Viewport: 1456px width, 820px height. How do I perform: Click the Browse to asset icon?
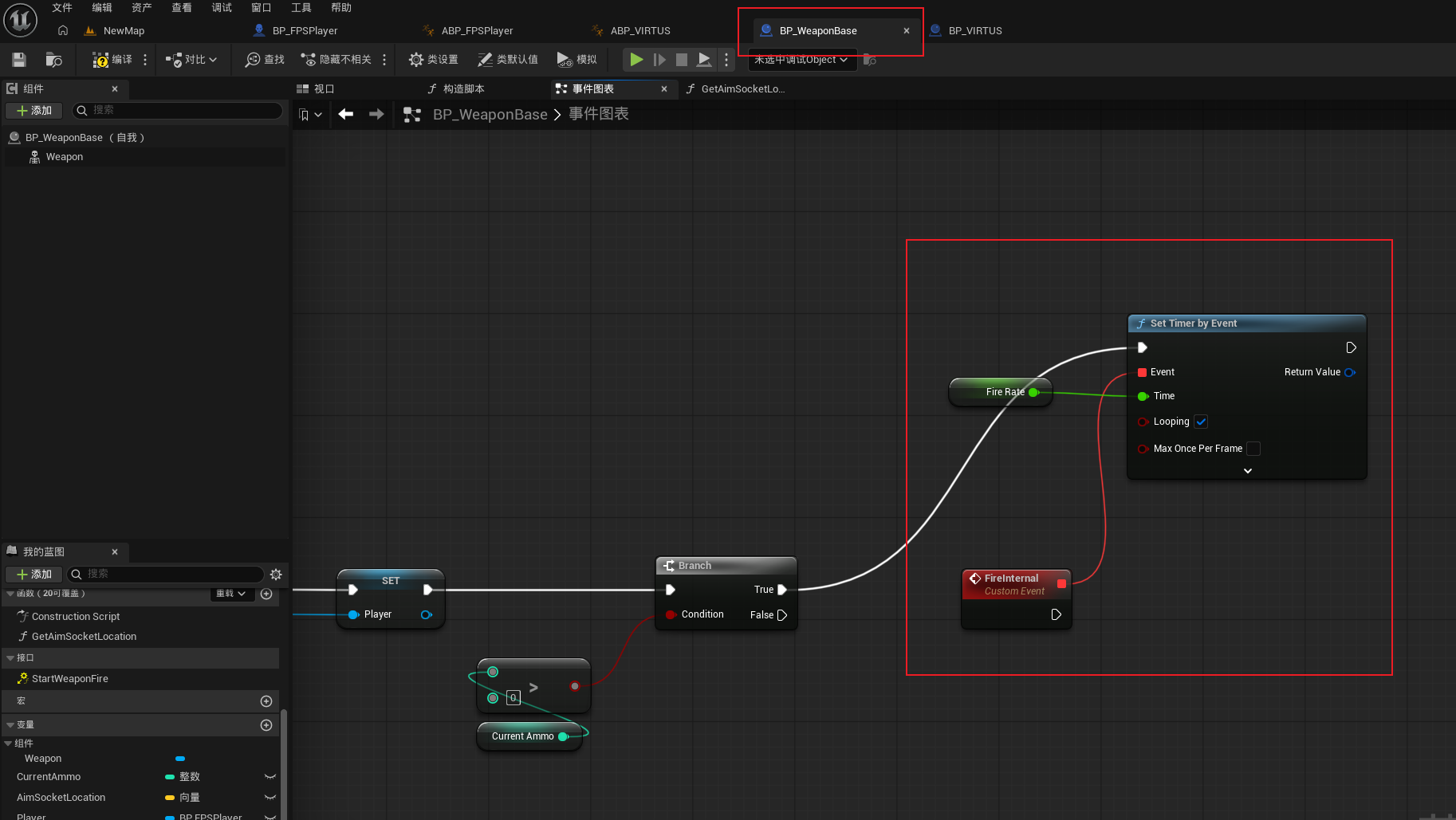[x=53, y=60]
